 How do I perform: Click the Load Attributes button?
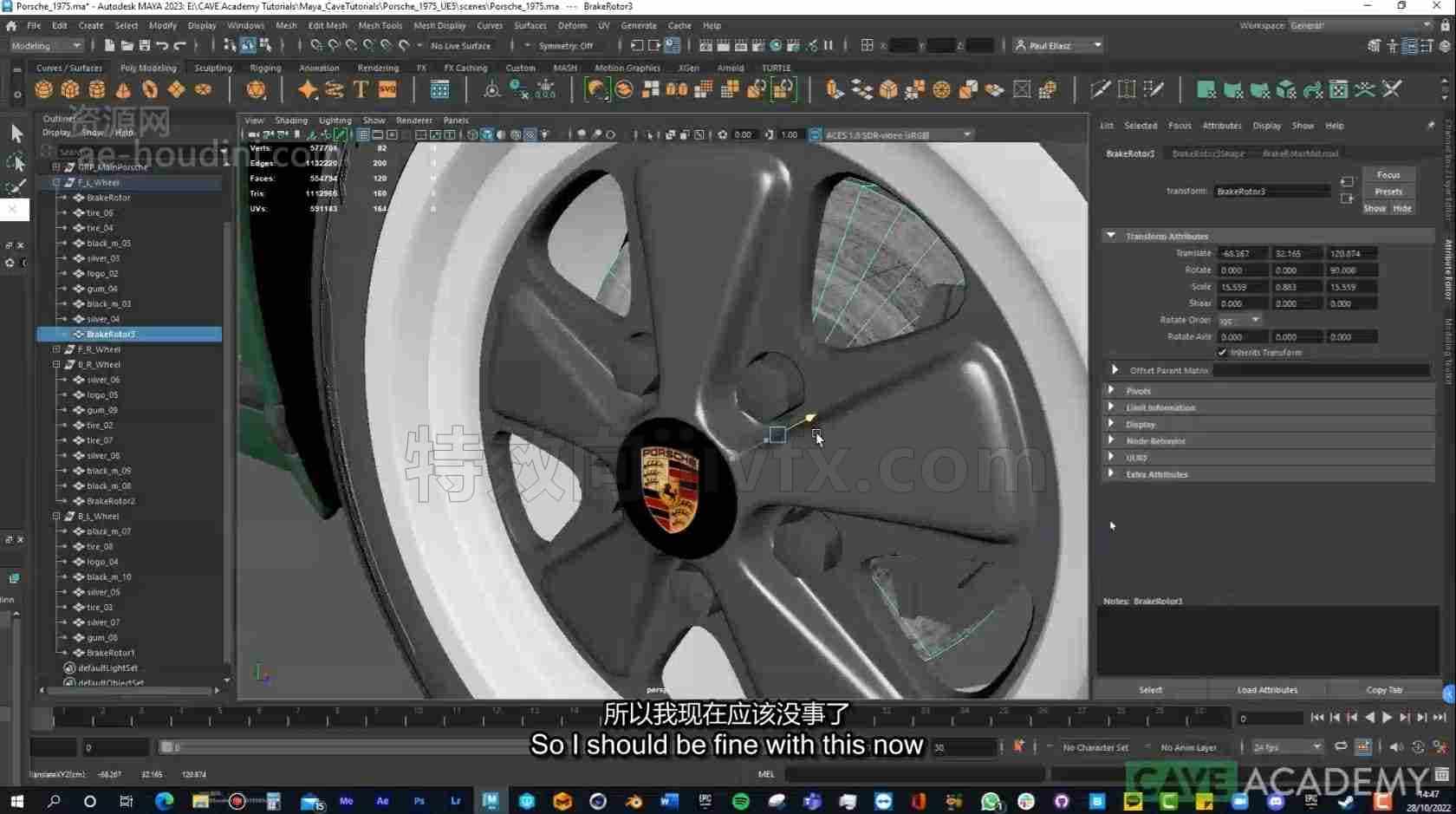1267,690
